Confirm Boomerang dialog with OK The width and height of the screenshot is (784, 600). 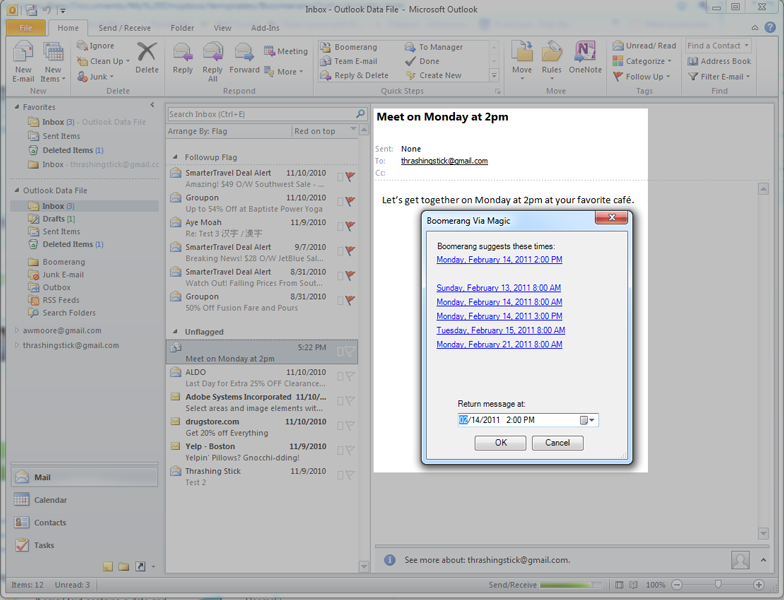click(x=500, y=443)
